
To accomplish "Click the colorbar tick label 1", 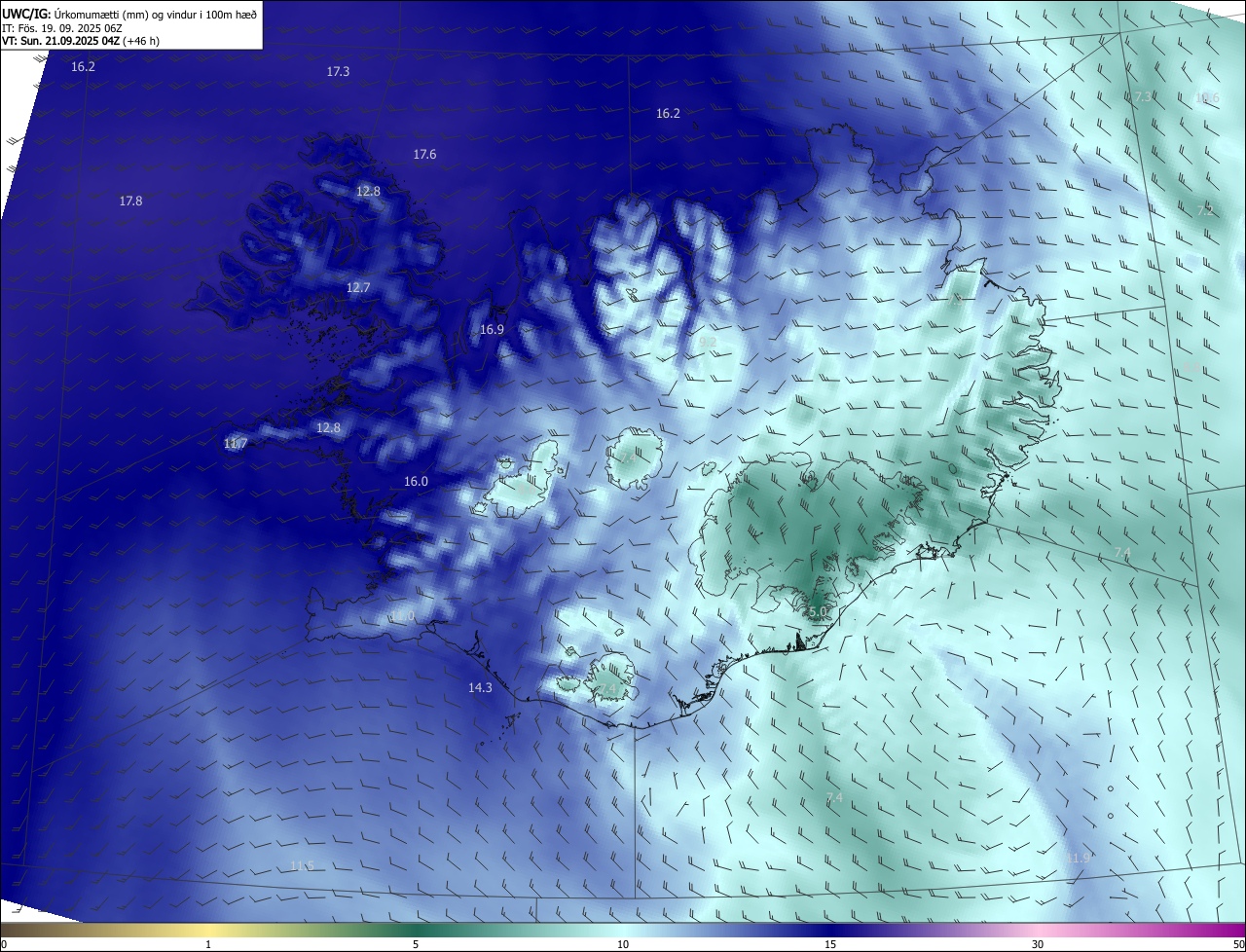I will (x=208, y=945).
